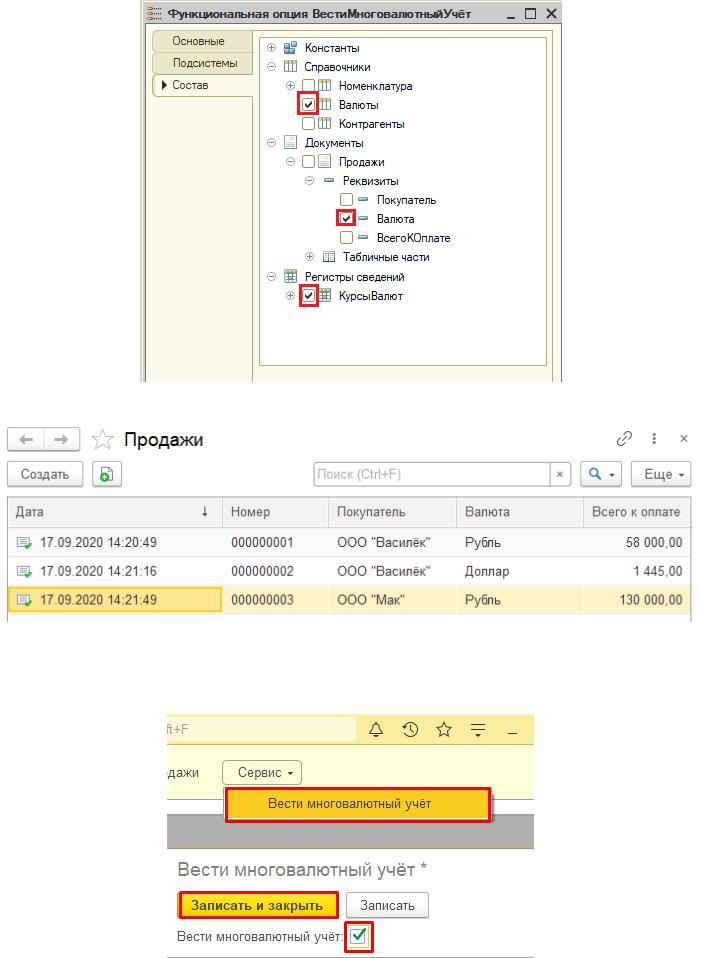Click the favorites star in toolbar
The width and height of the screenshot is (701, 958).
pos(444,730)
